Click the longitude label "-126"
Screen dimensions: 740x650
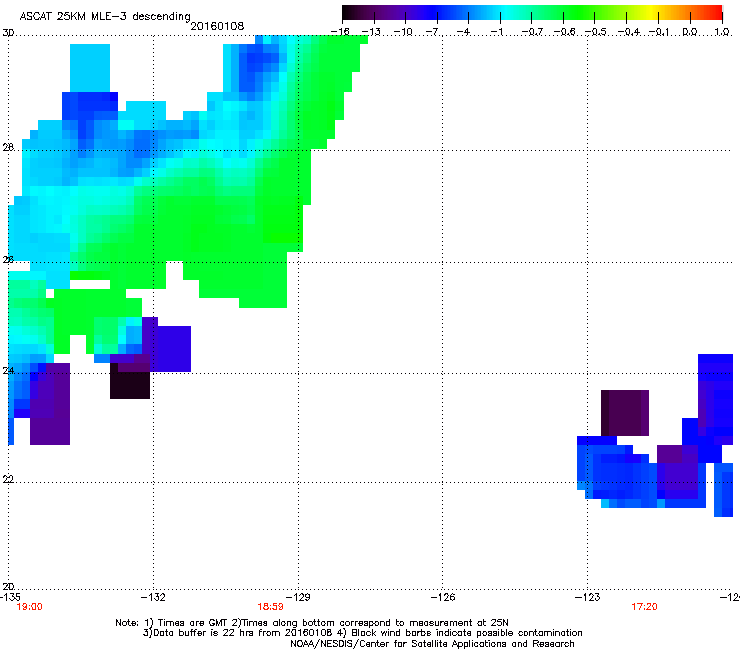point(443,598)
